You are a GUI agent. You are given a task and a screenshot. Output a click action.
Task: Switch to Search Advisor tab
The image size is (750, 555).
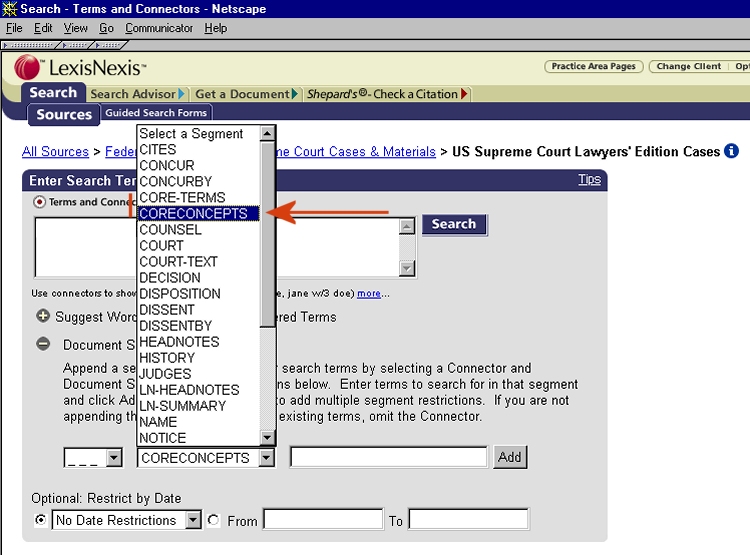(138, 94)
